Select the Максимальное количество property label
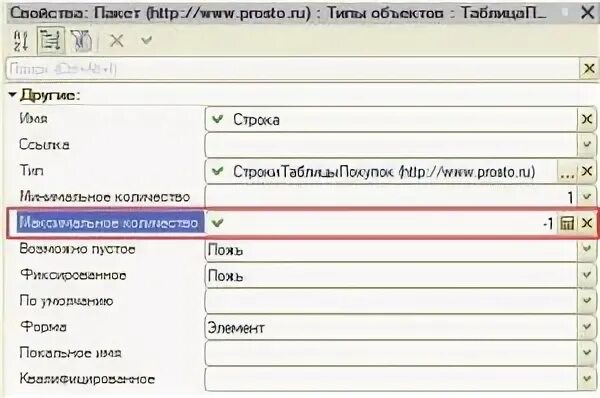Viewport: 600px width, 398px height. [109, 223]
